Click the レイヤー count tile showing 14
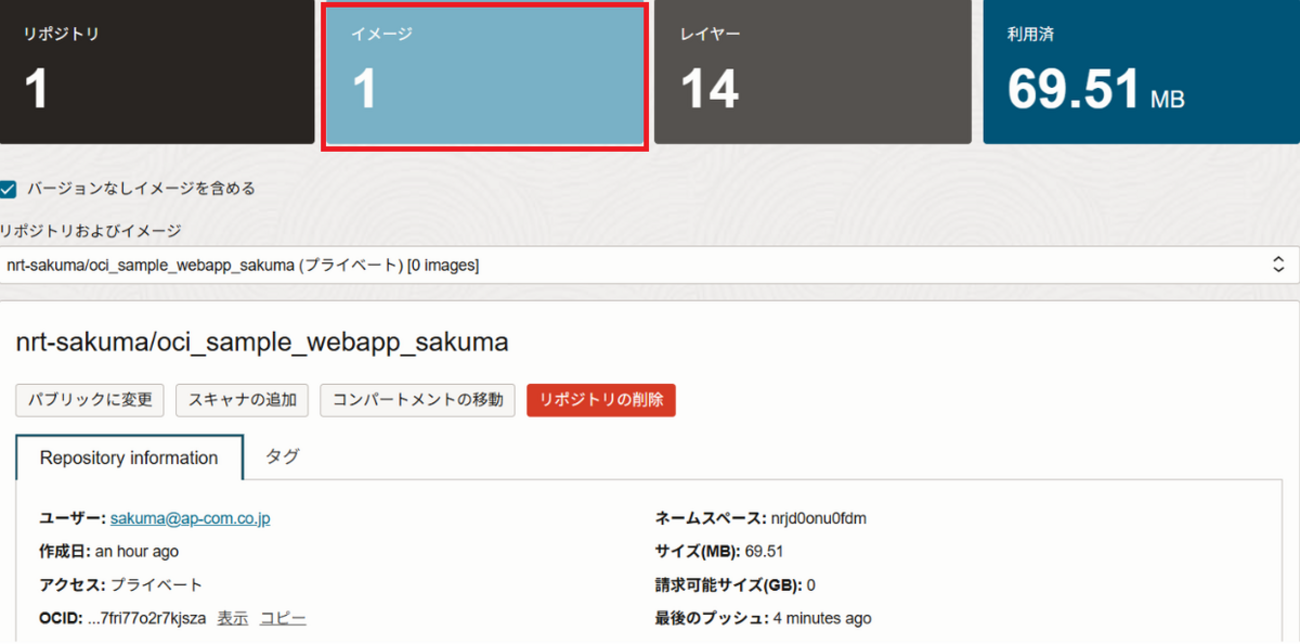Viewport: 1300px width, 644px height. (x=813, y=72)
